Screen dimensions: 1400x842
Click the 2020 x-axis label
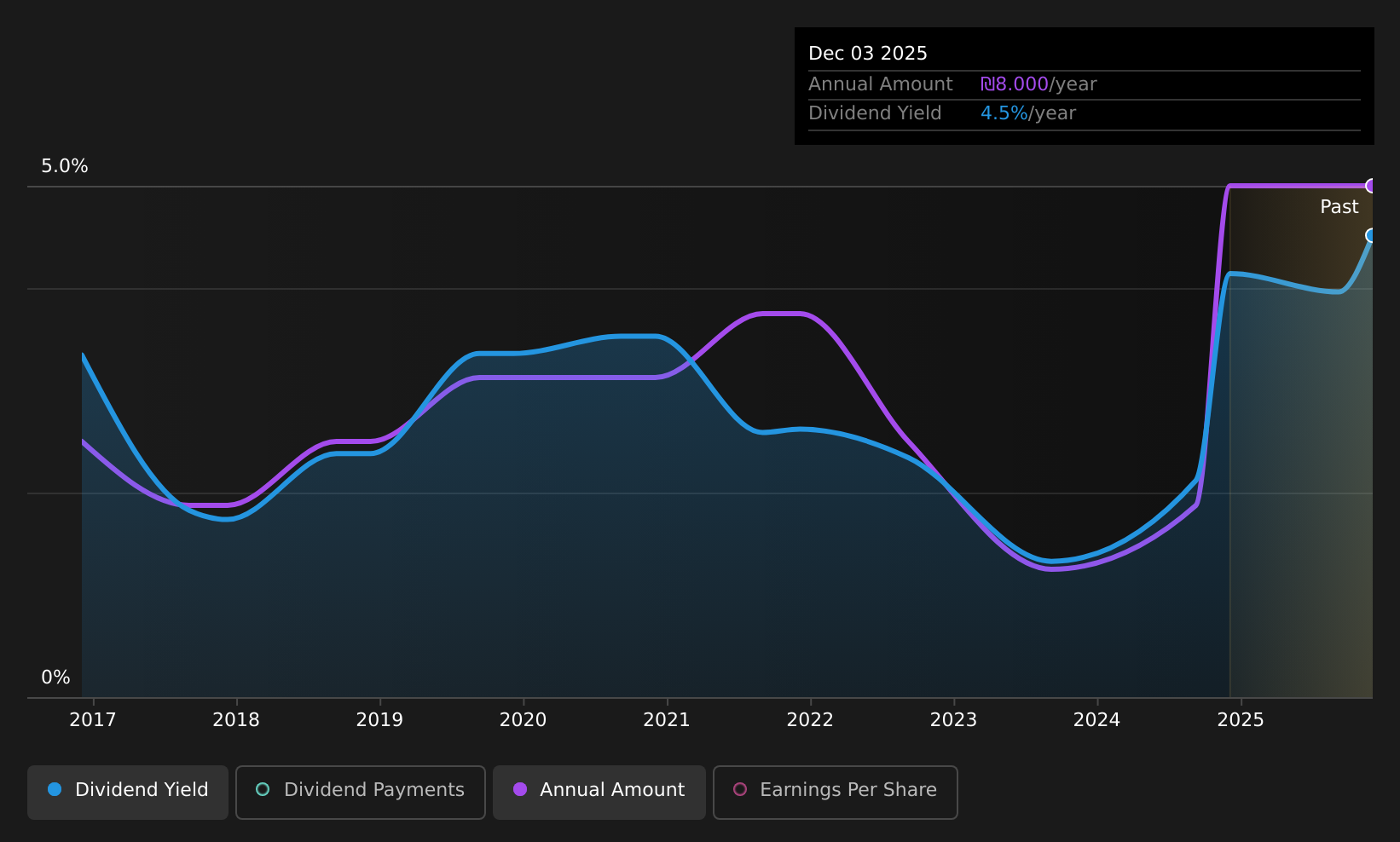pyautogui.click(x=523, y=720)
